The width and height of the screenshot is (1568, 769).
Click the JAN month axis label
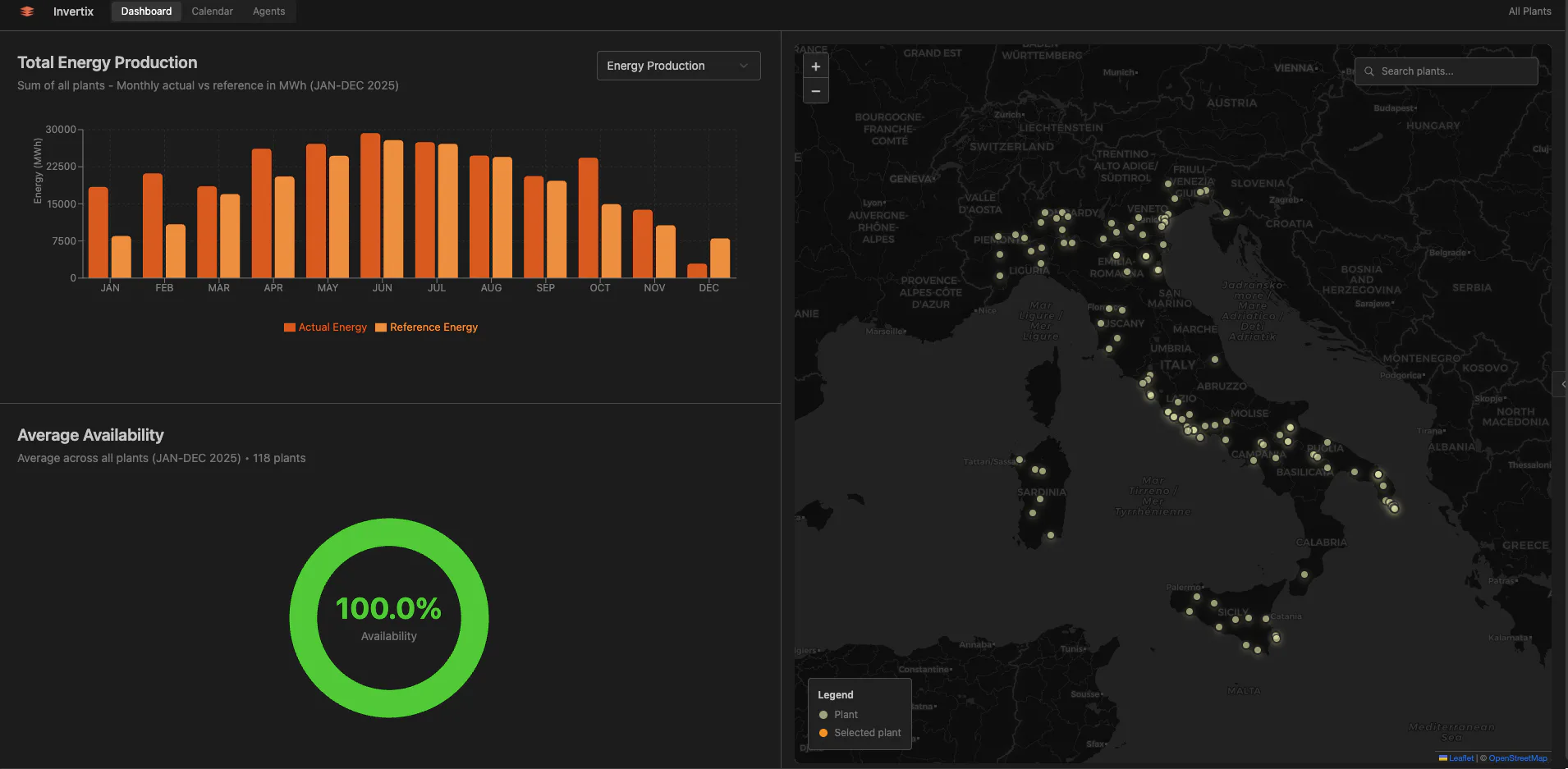(110, 288)
